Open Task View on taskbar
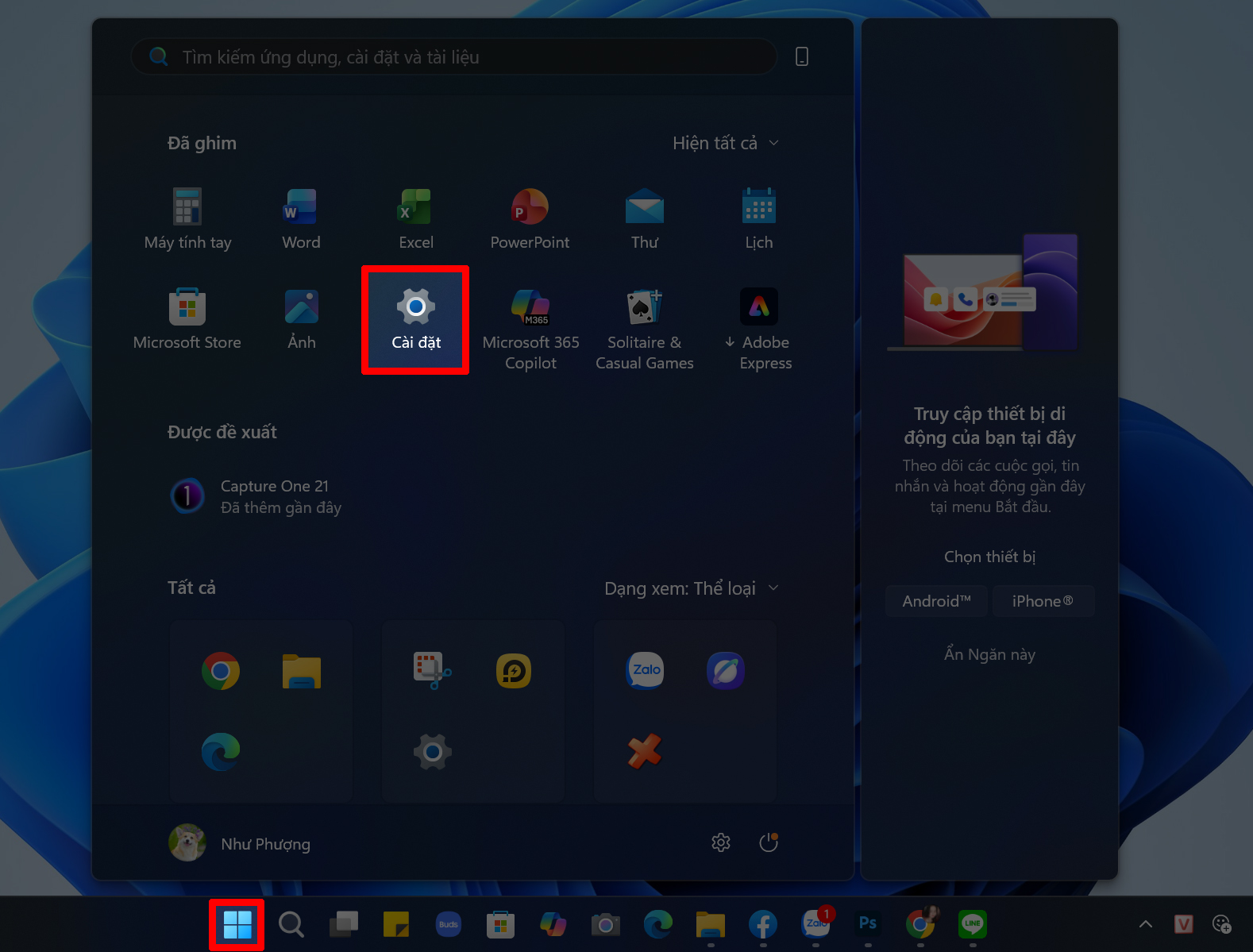Screen dimensions: 1253x952 (x=344, y=924)
